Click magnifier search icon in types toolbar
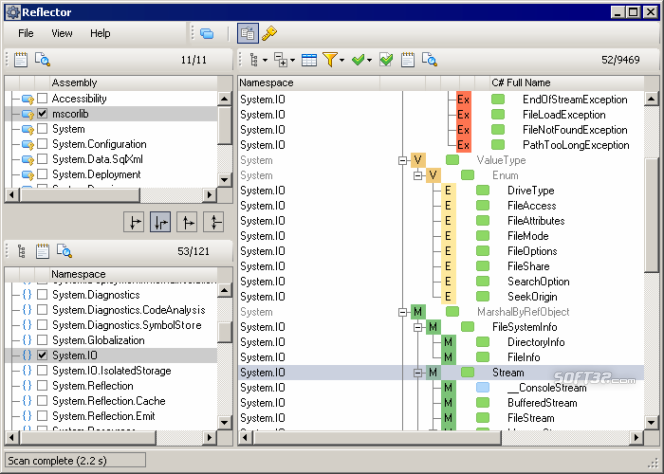Viewport: 664px width, 474px height. coord(429,60)
